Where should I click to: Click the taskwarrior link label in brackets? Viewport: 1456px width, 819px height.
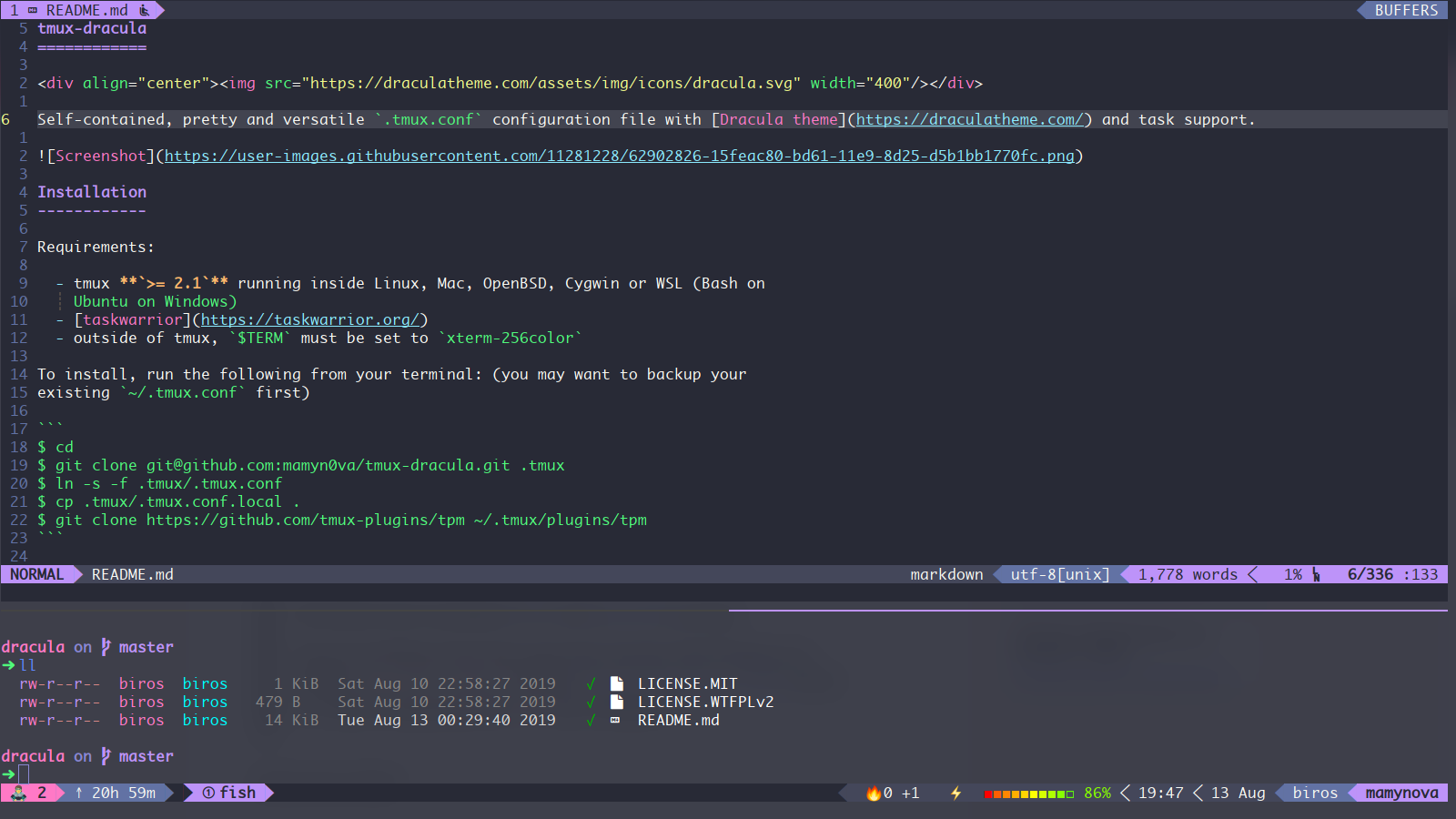[x=132, y=319]
